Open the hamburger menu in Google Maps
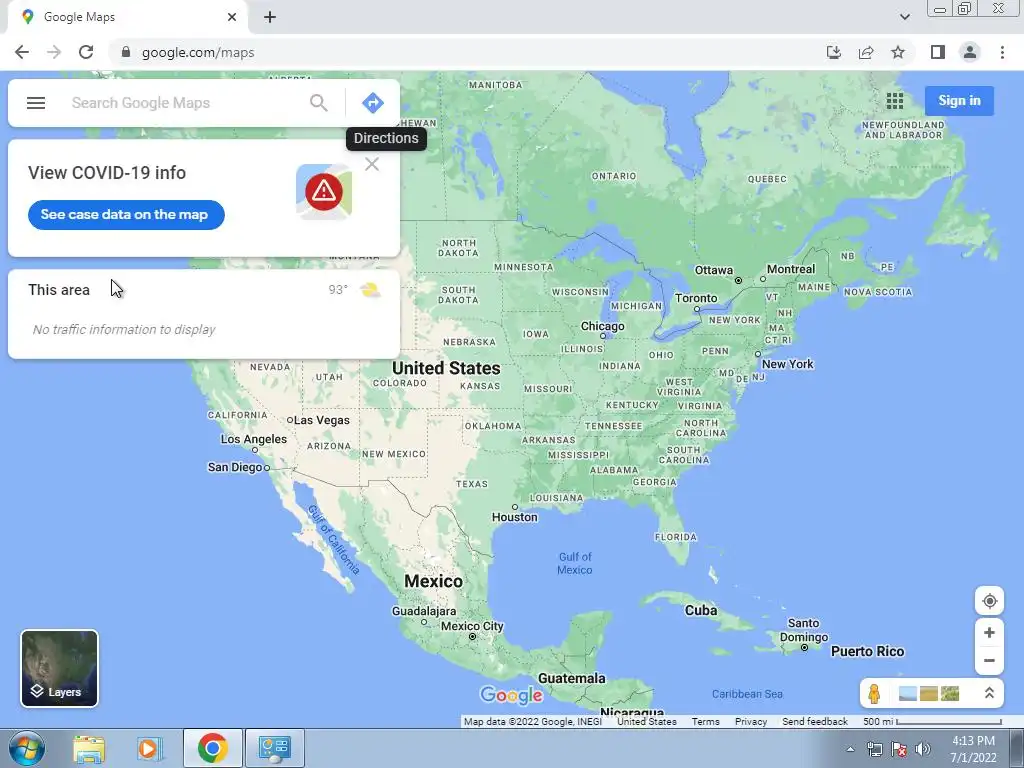This screenshot has width=1024, height=768. point(36,103)
